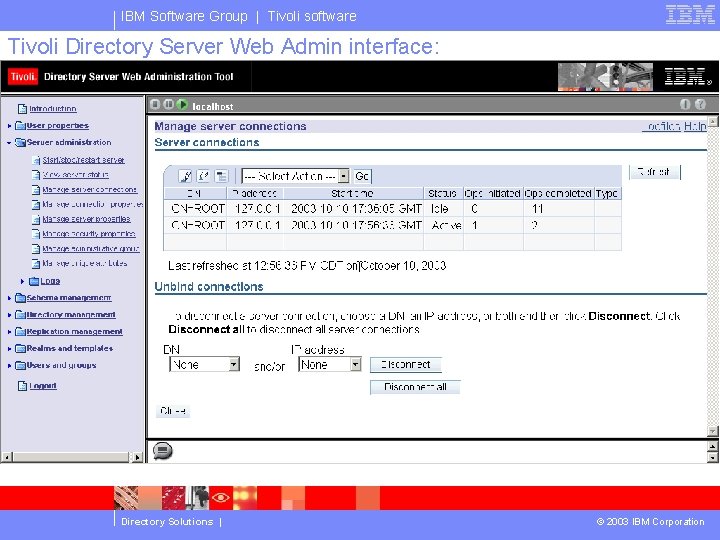Open Manage server properties link
Viewport: 720px width, 540px height.
86,219
